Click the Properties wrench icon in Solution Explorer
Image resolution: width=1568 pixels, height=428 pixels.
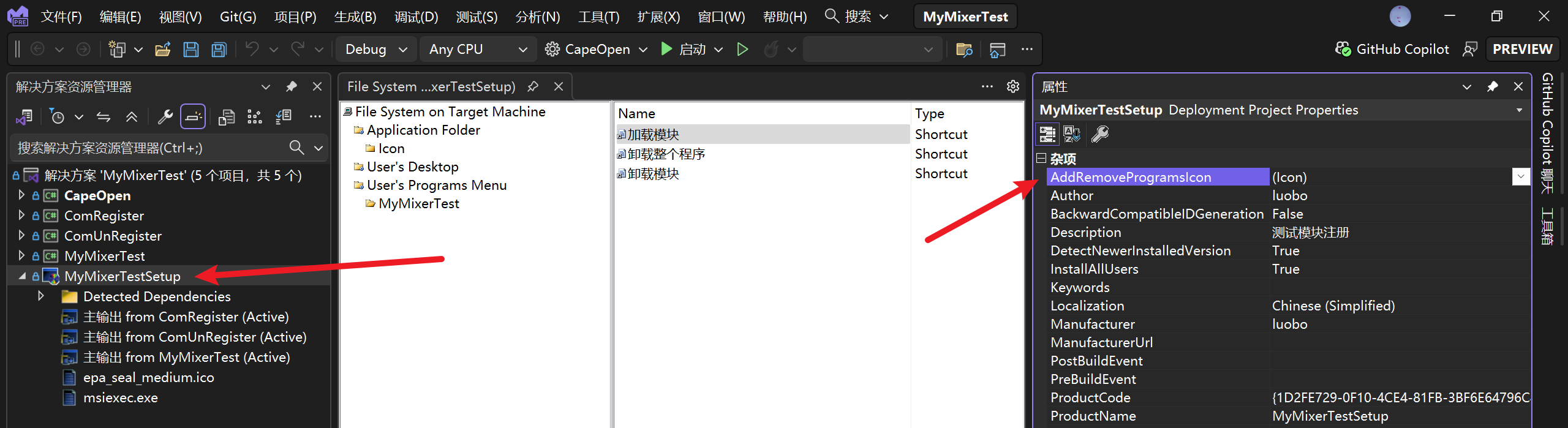coord(165,116)
